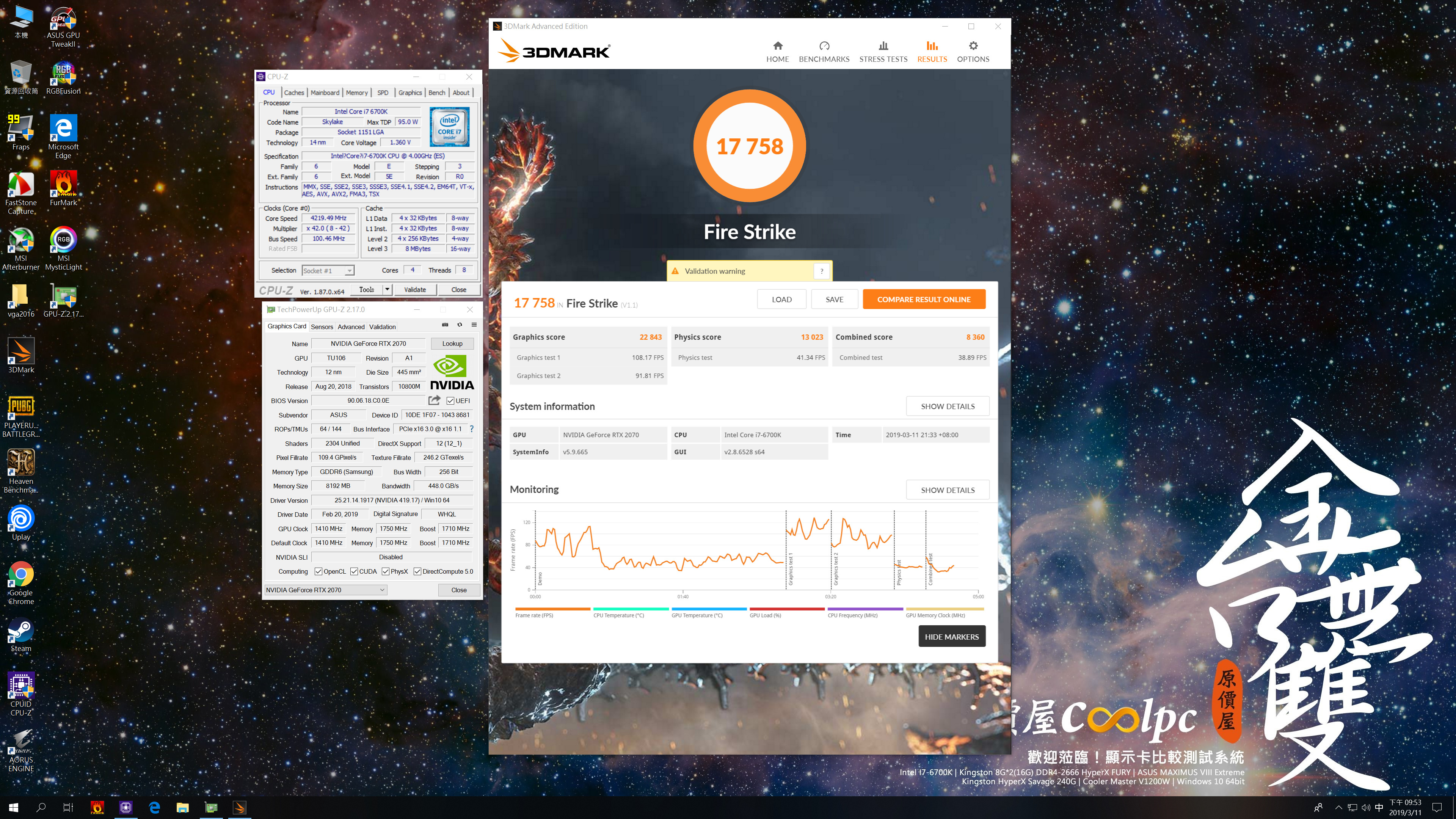Expand the CPU-Z Tools dropdown arrow
Image resolution: width=1456 pixels, height=819 pixels.
point(387,289)
